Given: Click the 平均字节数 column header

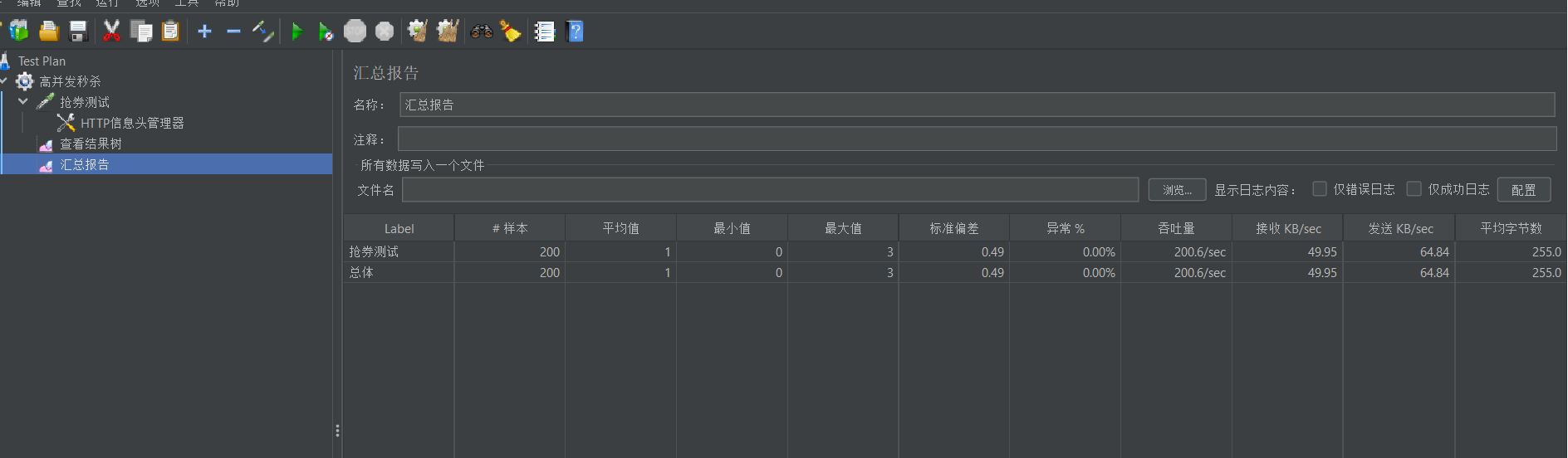Looking at the screenshot, I should coord(1512,228).
